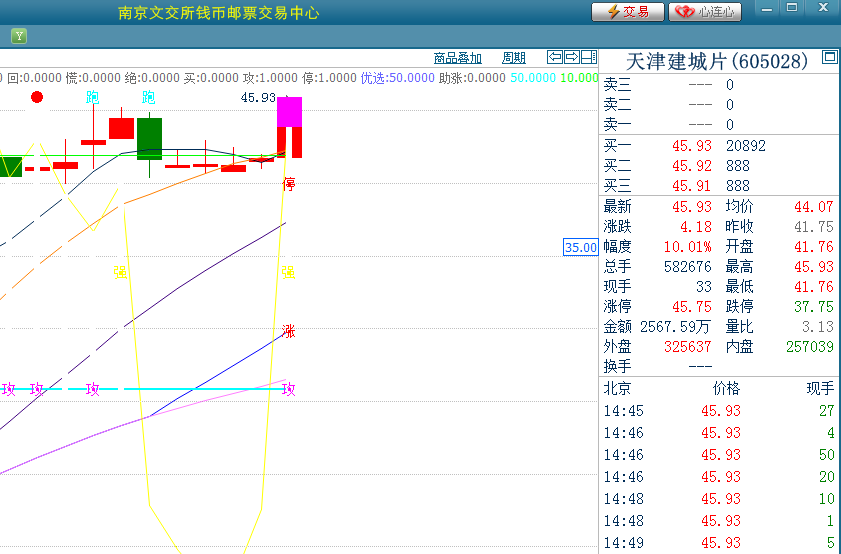Click the red dot marker on chart
The width and height of the screenshot is (841, 554).
click(x=37, y=97)
